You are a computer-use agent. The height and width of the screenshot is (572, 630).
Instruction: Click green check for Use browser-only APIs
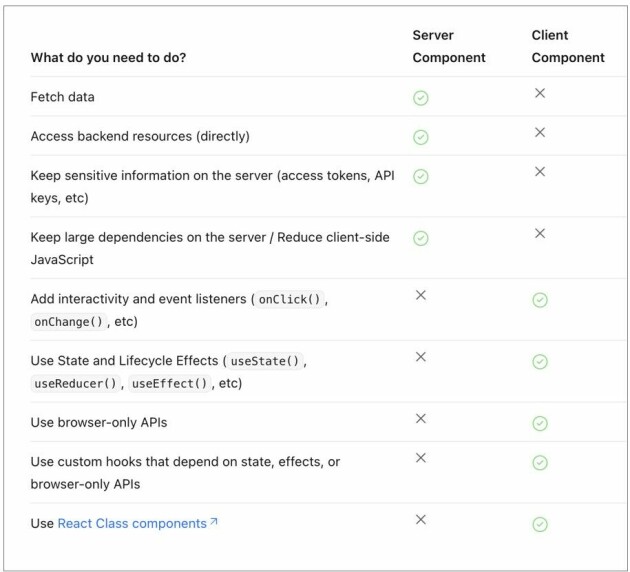[540, 423]
